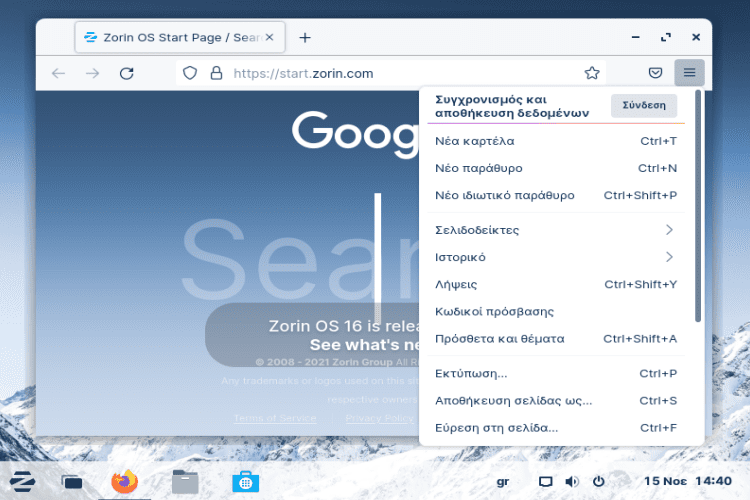Open tracking protection shield icon
The width and height of the screenshot is (750, 500).
click(190, 73)
